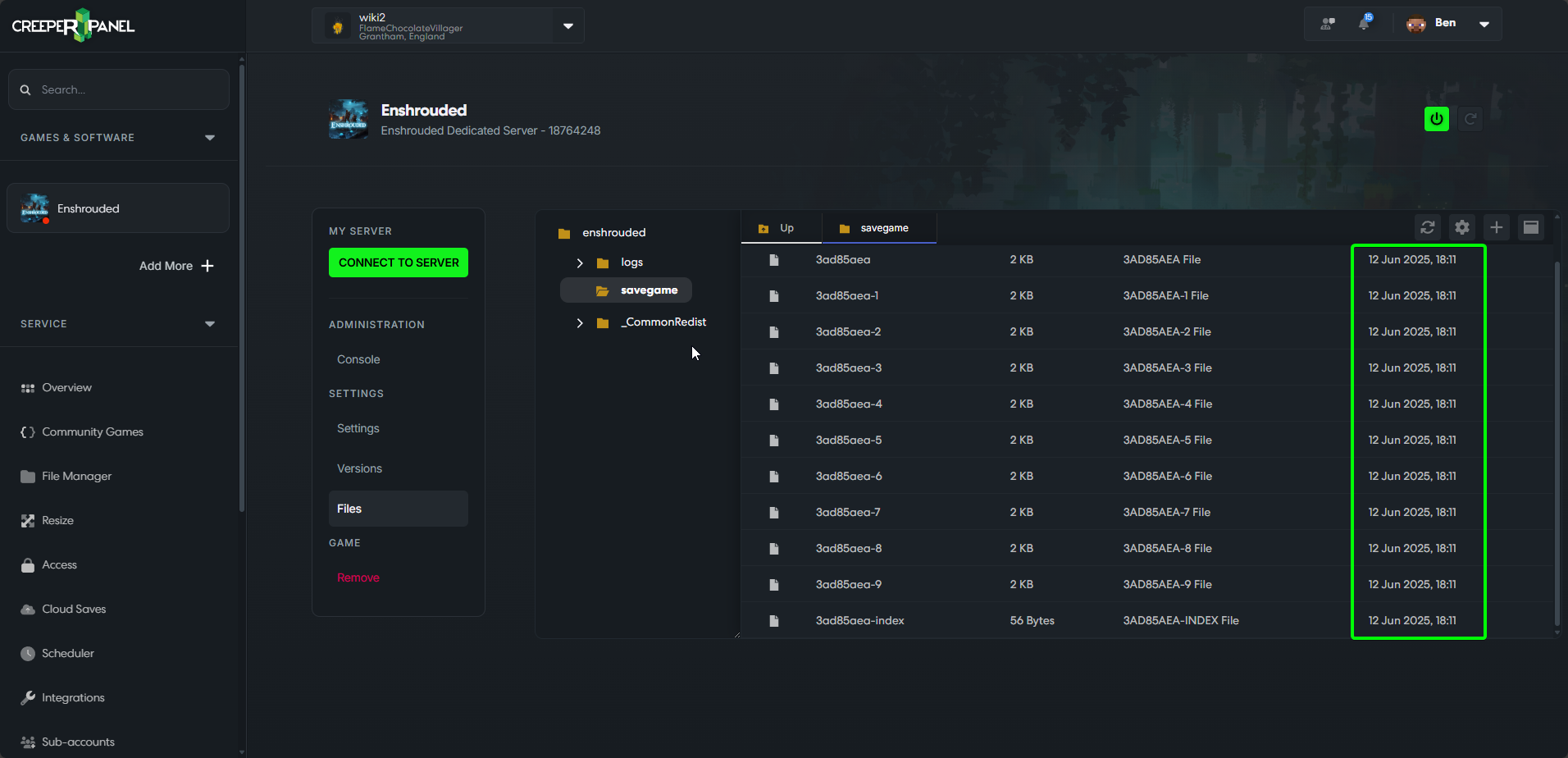Open the Files menu item

(x=398, y=509)
